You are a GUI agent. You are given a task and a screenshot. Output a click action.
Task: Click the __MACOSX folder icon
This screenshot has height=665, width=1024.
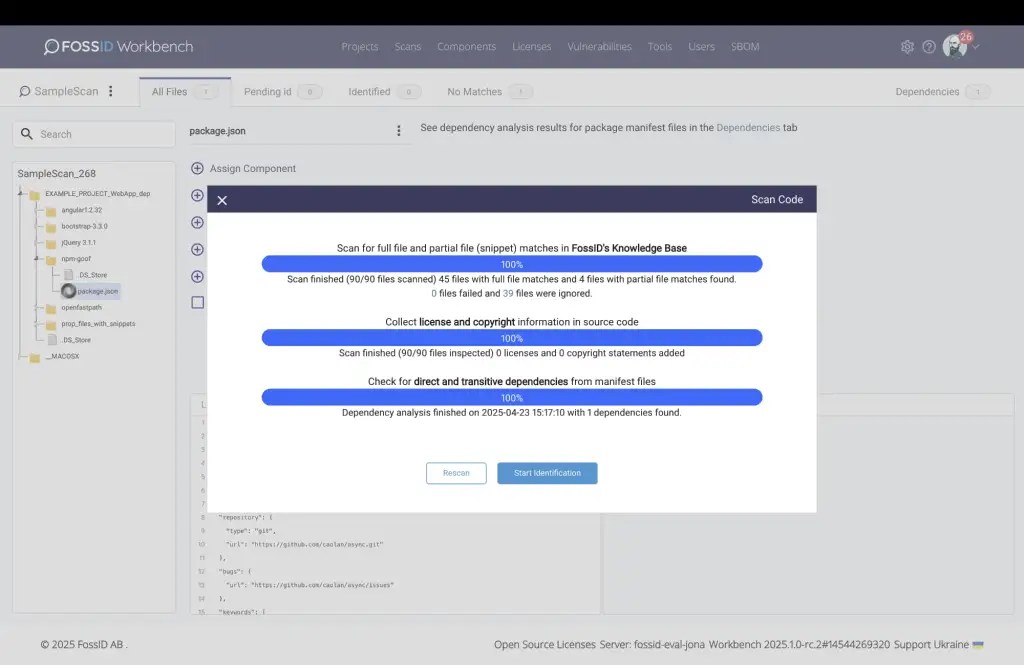click(35, 357)
